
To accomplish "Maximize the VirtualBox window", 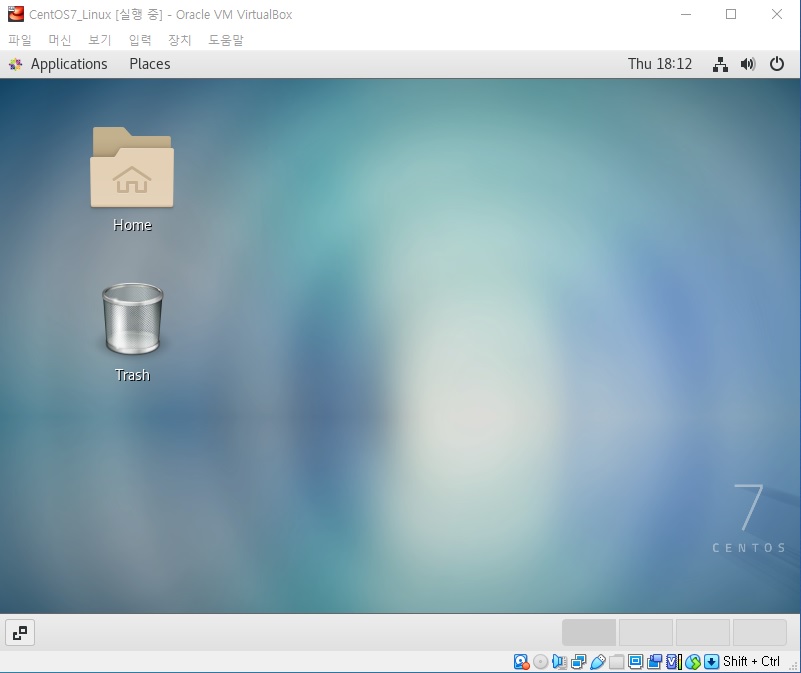I will (x=731, y=14).
